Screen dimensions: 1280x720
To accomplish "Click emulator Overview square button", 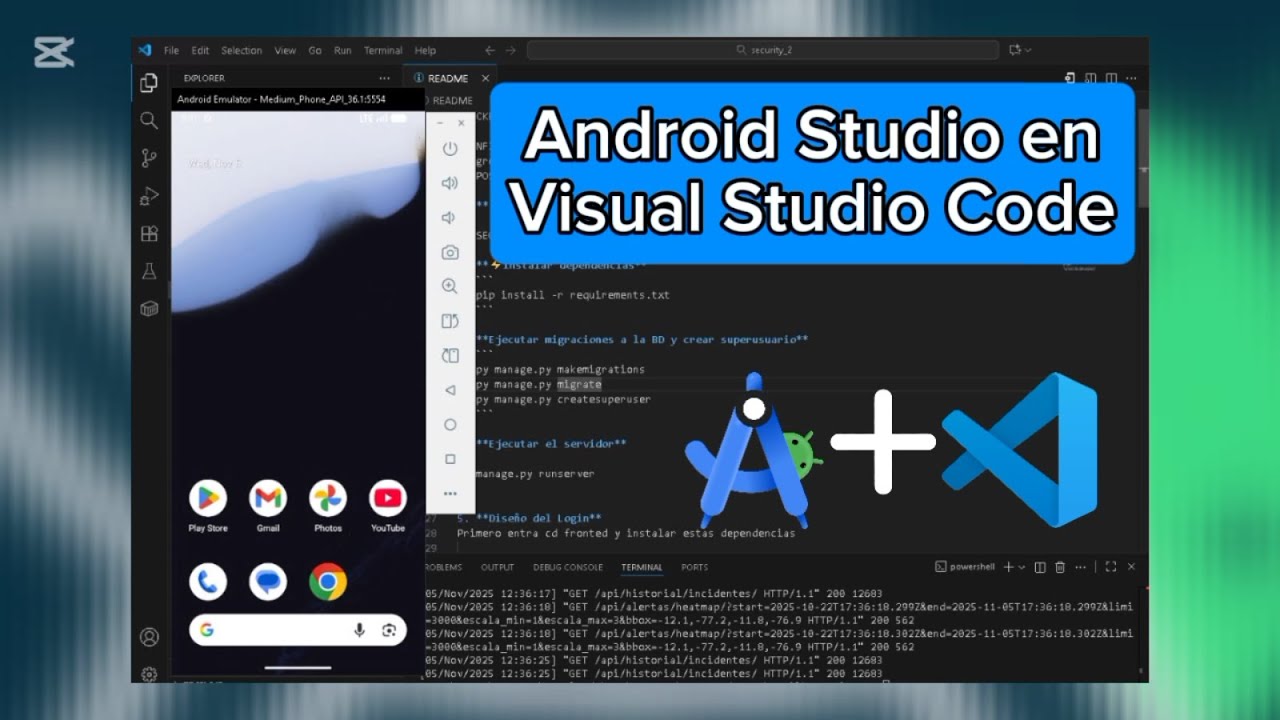I will click(450, 459).
